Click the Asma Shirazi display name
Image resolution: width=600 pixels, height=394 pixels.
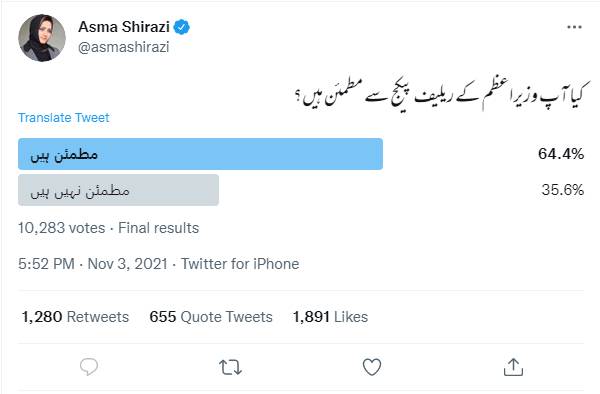pos(124,27)
